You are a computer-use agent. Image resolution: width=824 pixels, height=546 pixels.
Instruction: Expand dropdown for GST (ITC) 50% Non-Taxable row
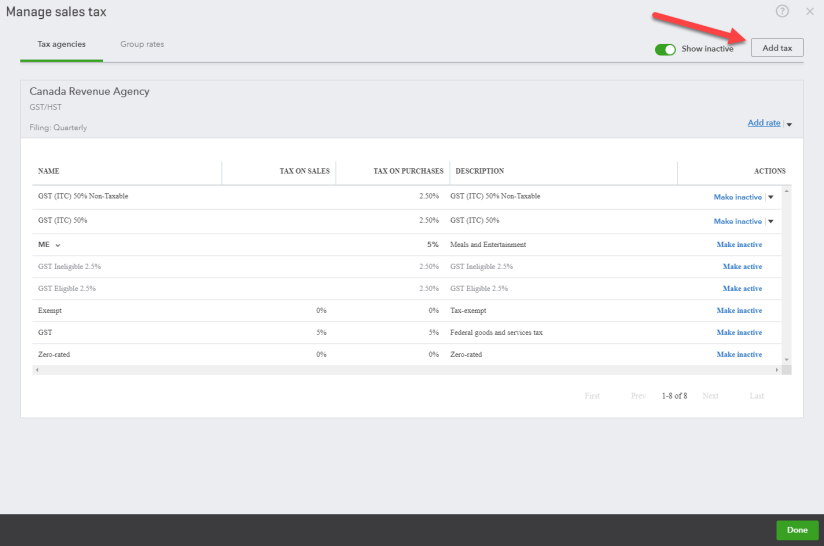(x=770, y=197)
